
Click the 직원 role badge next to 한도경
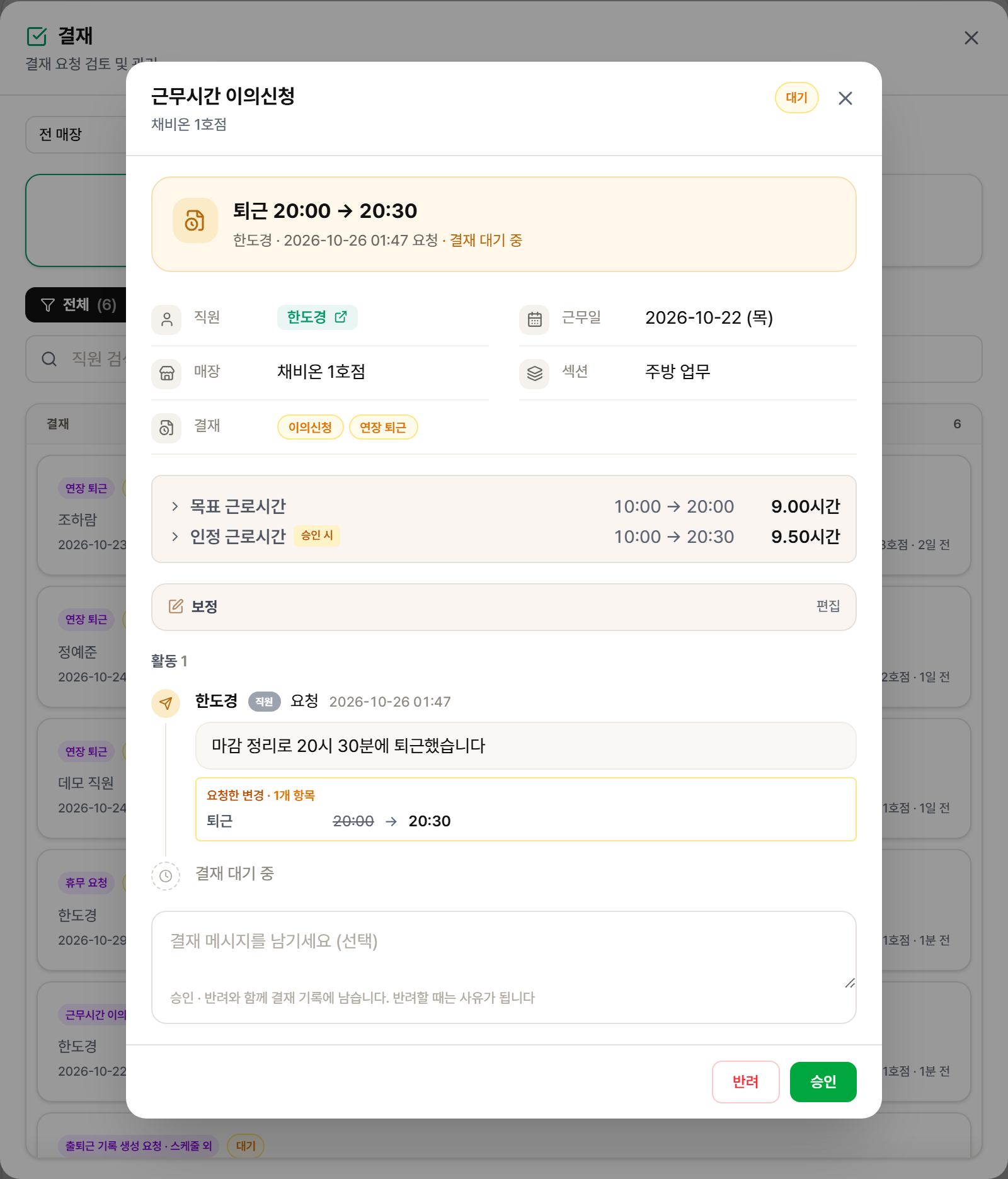pos(264,702)
